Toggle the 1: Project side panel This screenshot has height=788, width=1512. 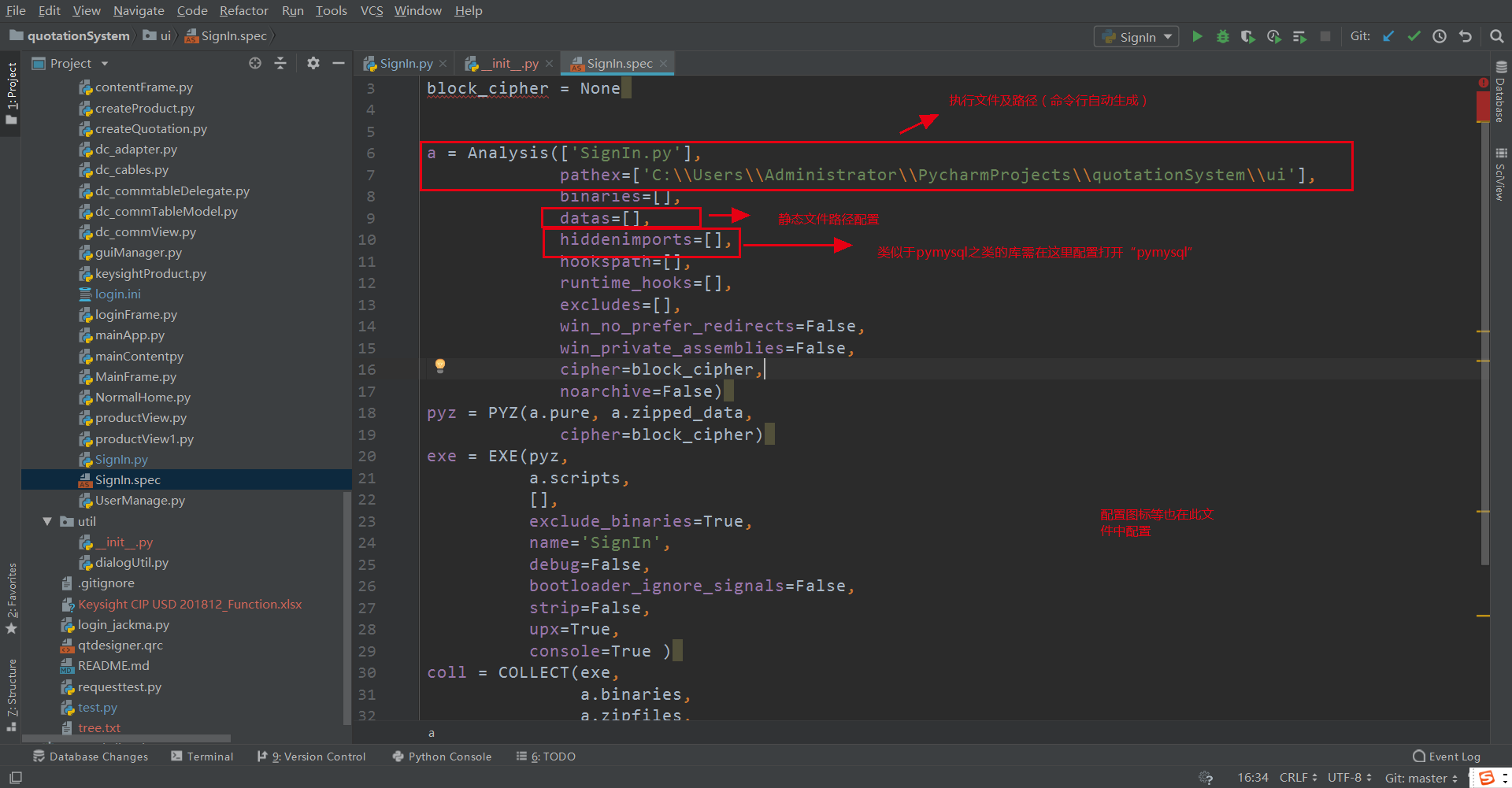pyautogui.click(x=11, y=93)
